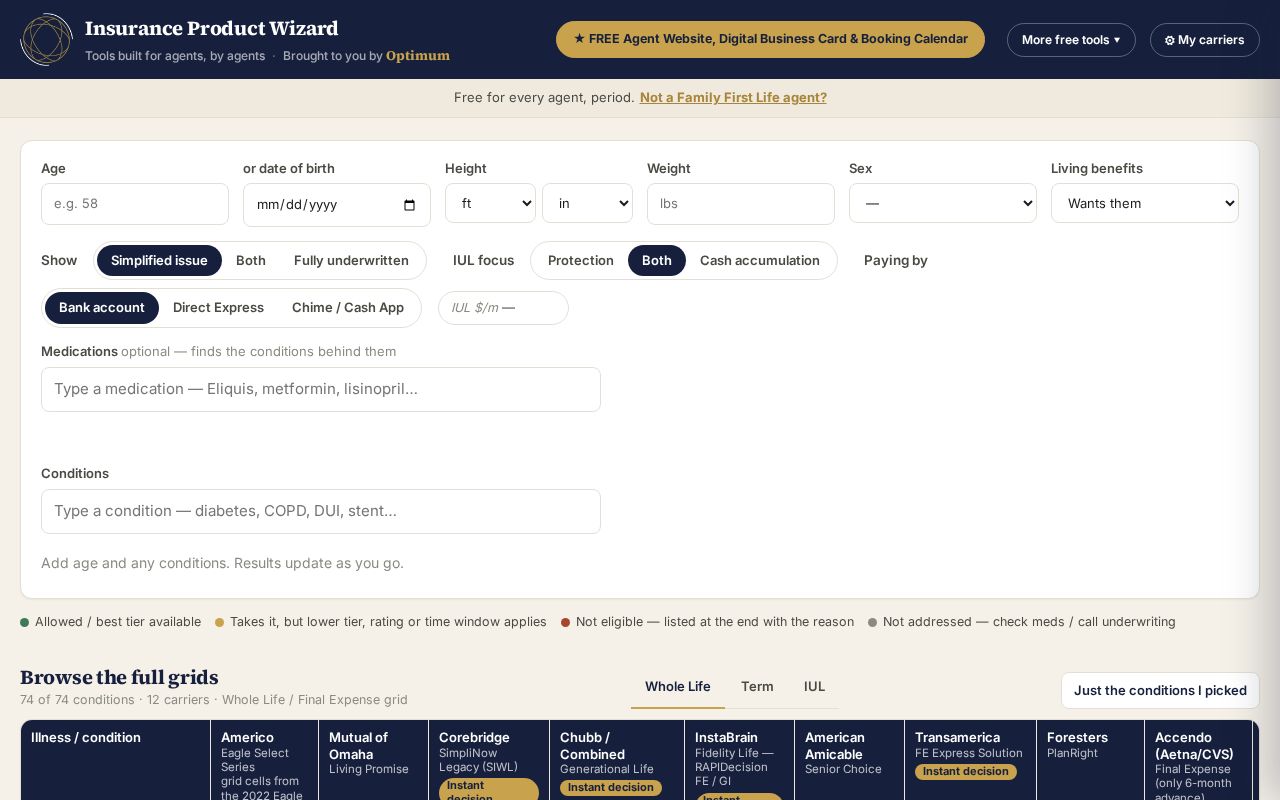Click the Corebridge column header
The height and width of the screenshot is (800, 1280).
coord(489,760)
